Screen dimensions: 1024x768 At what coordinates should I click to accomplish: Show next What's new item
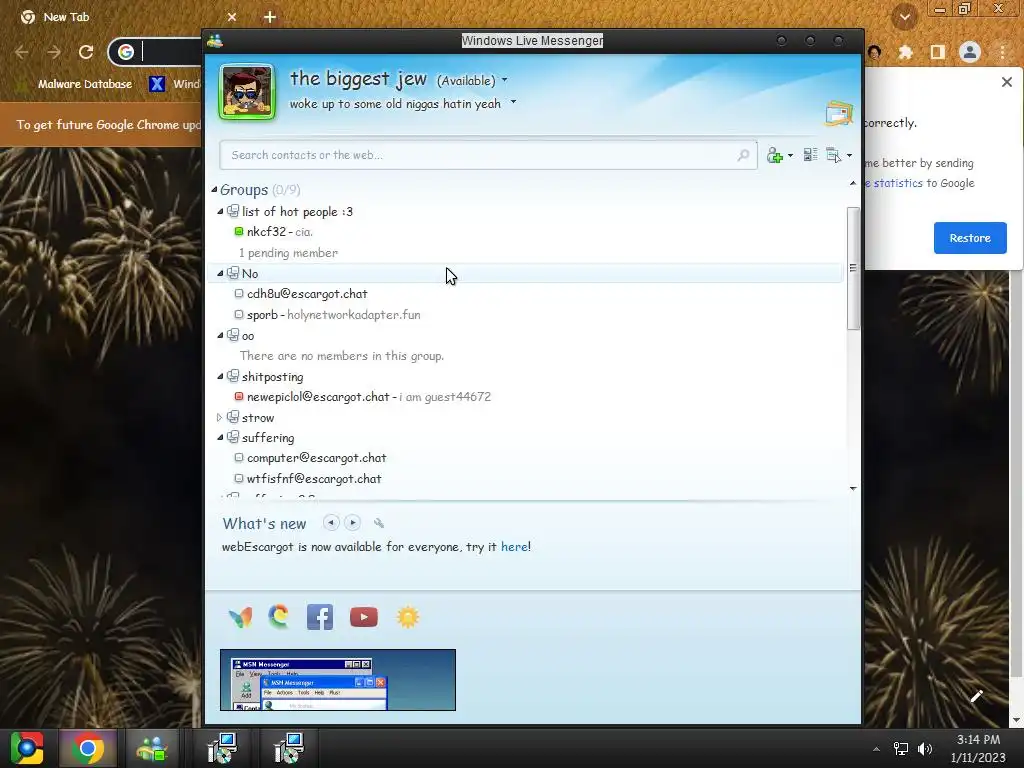pyautogui.click(x=353, y=522)
